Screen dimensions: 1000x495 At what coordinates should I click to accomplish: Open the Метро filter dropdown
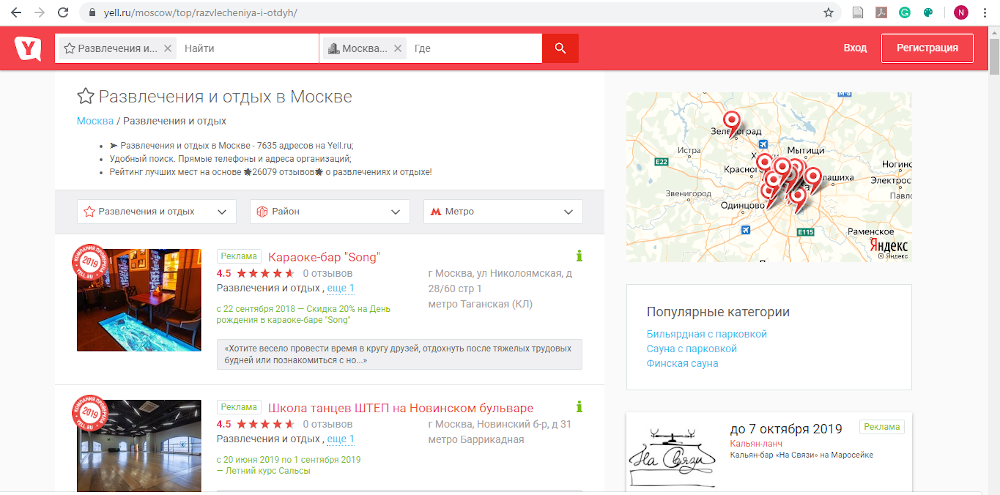point(503,211)
